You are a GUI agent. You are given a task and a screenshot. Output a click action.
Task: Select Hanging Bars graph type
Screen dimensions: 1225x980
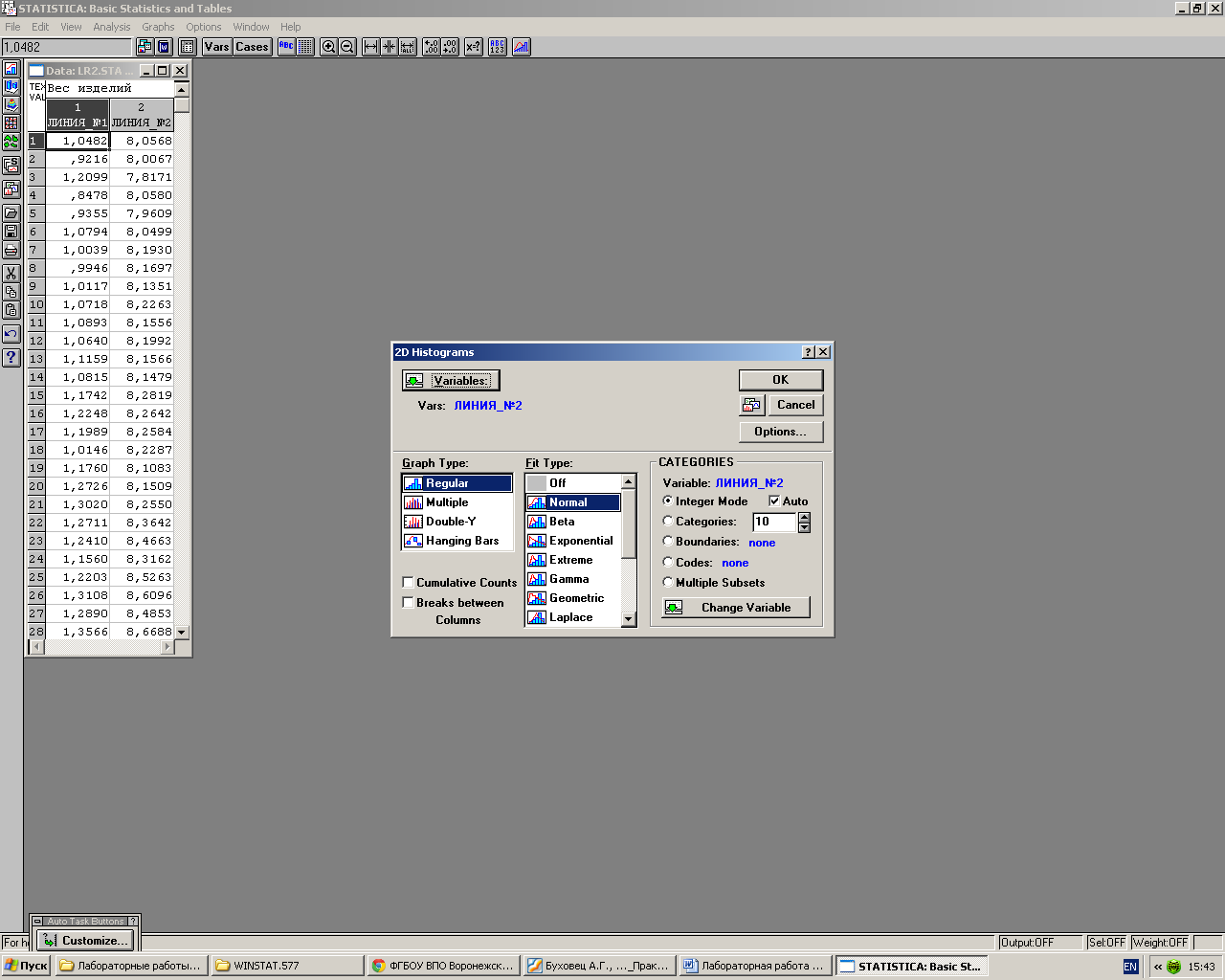(x=457, y=541)
